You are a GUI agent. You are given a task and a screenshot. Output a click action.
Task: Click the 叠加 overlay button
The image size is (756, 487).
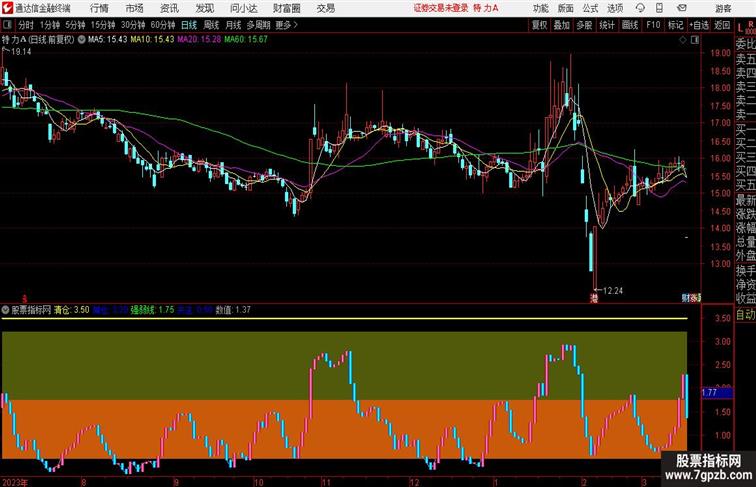(x=562, y=25)
